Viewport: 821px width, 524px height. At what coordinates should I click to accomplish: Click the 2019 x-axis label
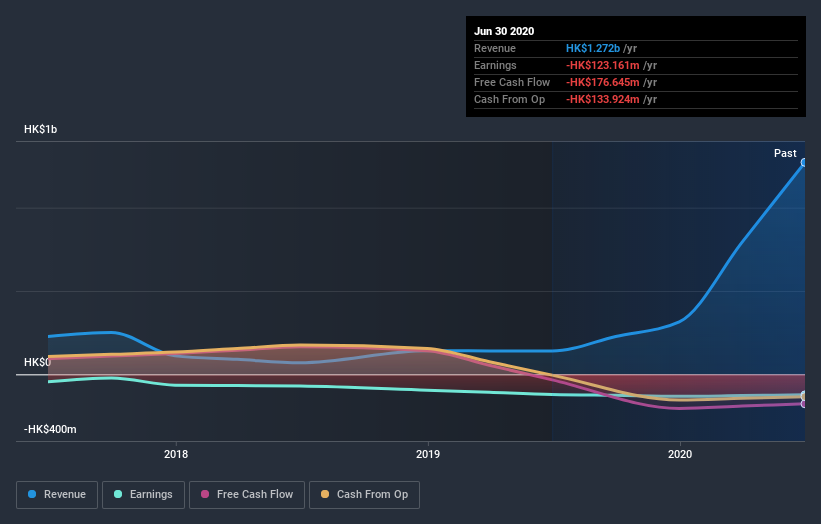click(x=428, y=454)
